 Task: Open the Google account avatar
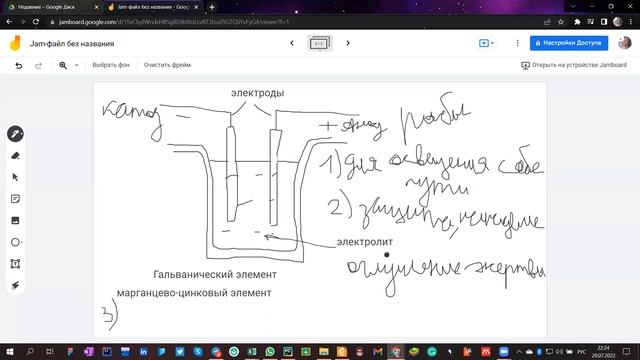(x=624, y=43)
